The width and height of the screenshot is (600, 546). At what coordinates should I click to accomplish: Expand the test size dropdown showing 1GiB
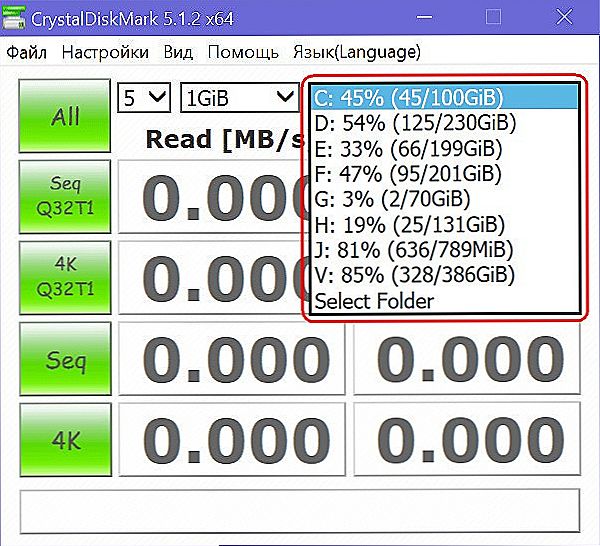pos(240,98)
